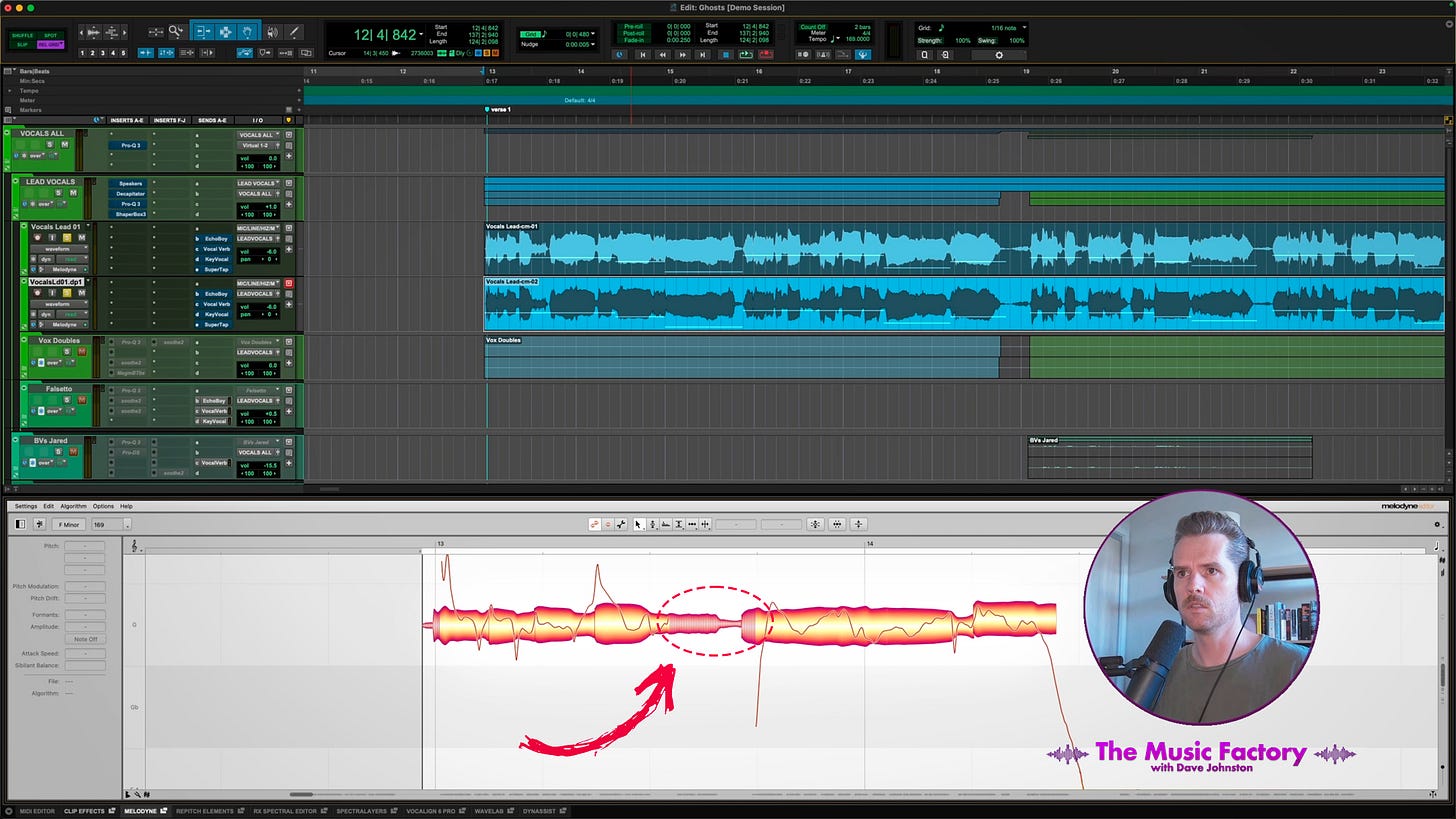
Task: Select the Zoomer tool in Pro Tools toolbar
Action: pos(176,32)
